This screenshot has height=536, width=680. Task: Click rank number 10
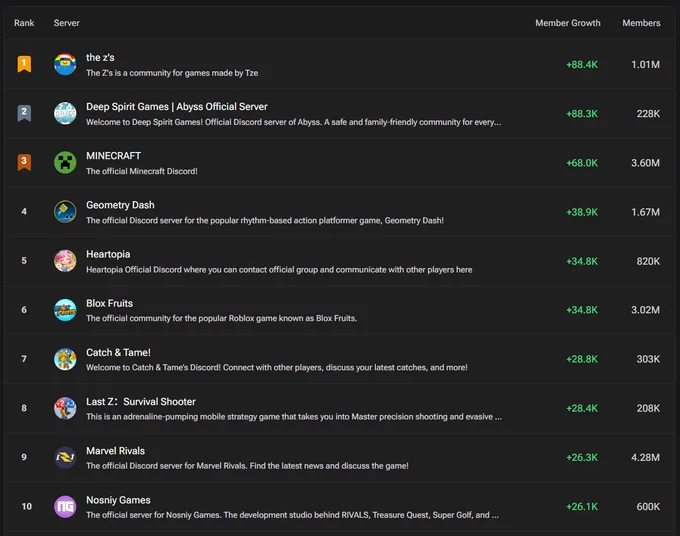pos(27,507)
